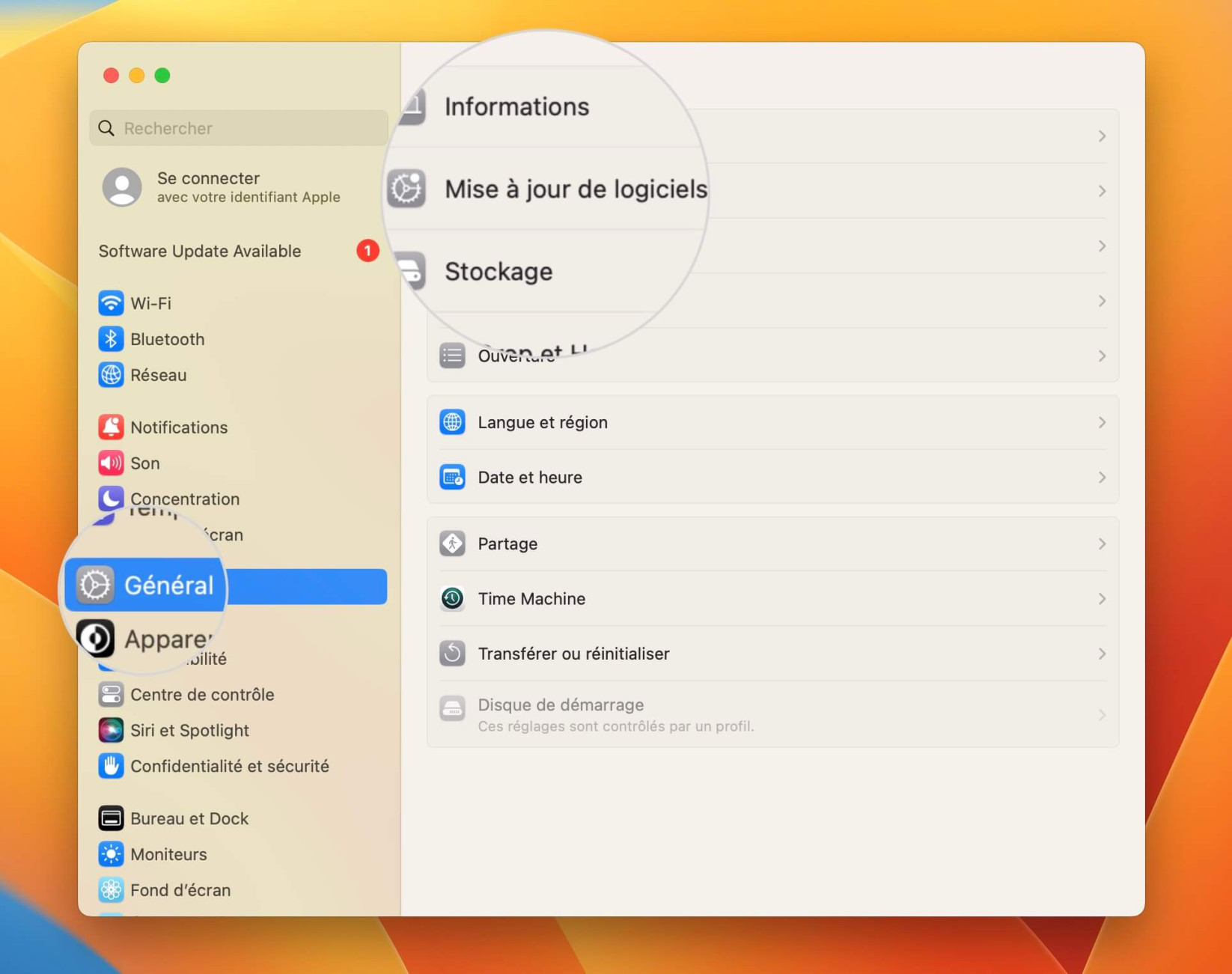This screenshot has width=1232, height=974.
Task: Click Transférer ou réinitialiser text
Action: coord(573,654)
